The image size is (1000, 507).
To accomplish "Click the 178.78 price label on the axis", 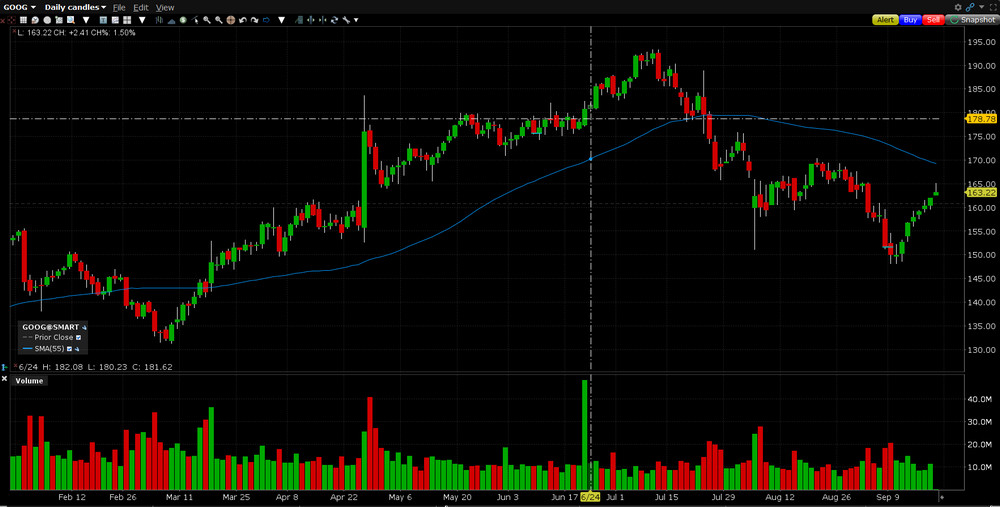I will (981, 119).
